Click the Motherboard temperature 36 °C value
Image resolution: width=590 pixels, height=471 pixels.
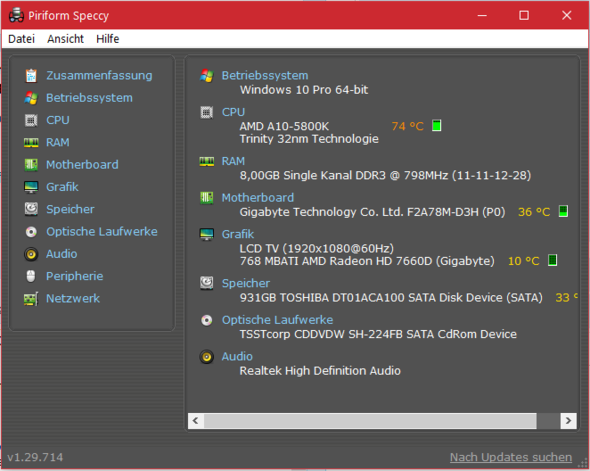tap(534, 212)
